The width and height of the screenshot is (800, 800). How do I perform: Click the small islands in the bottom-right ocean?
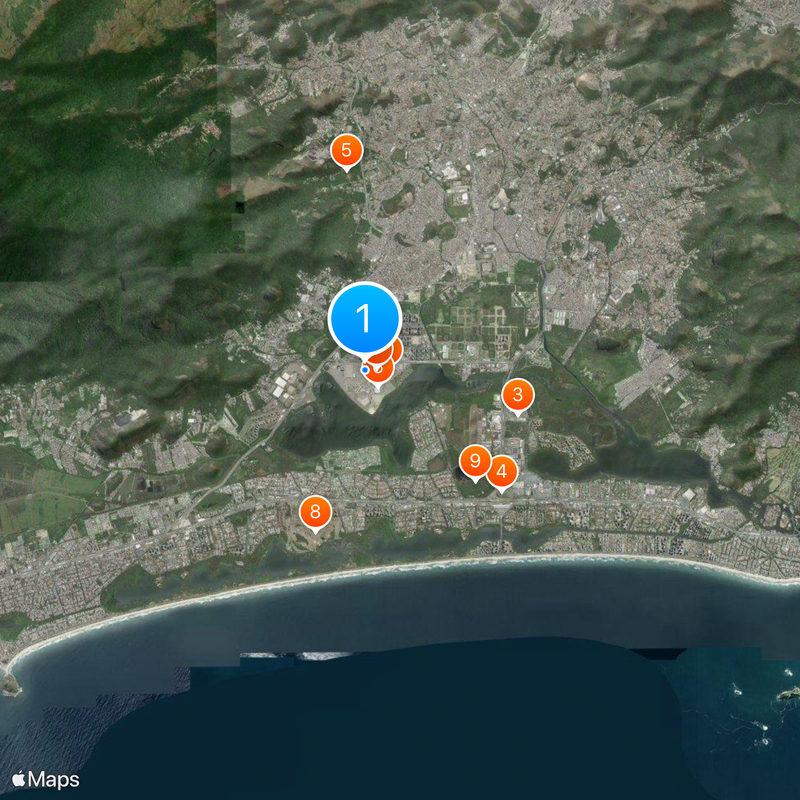785,695
